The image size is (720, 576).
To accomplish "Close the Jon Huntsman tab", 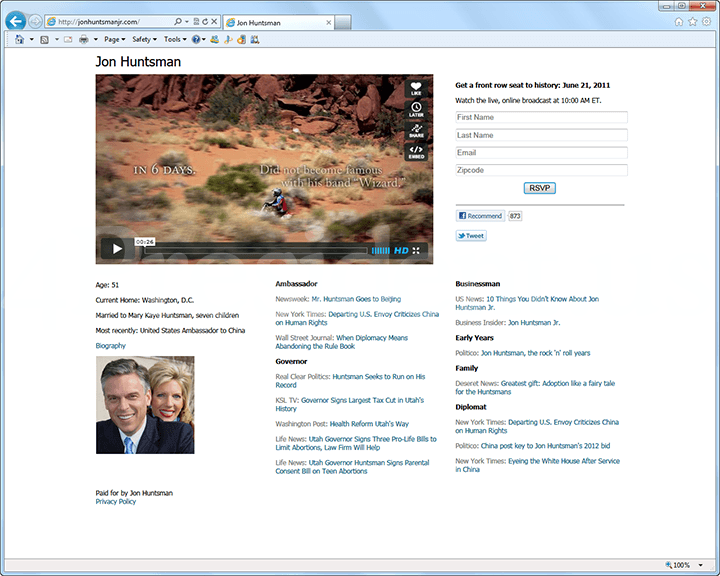I will [x=328, y=23].
